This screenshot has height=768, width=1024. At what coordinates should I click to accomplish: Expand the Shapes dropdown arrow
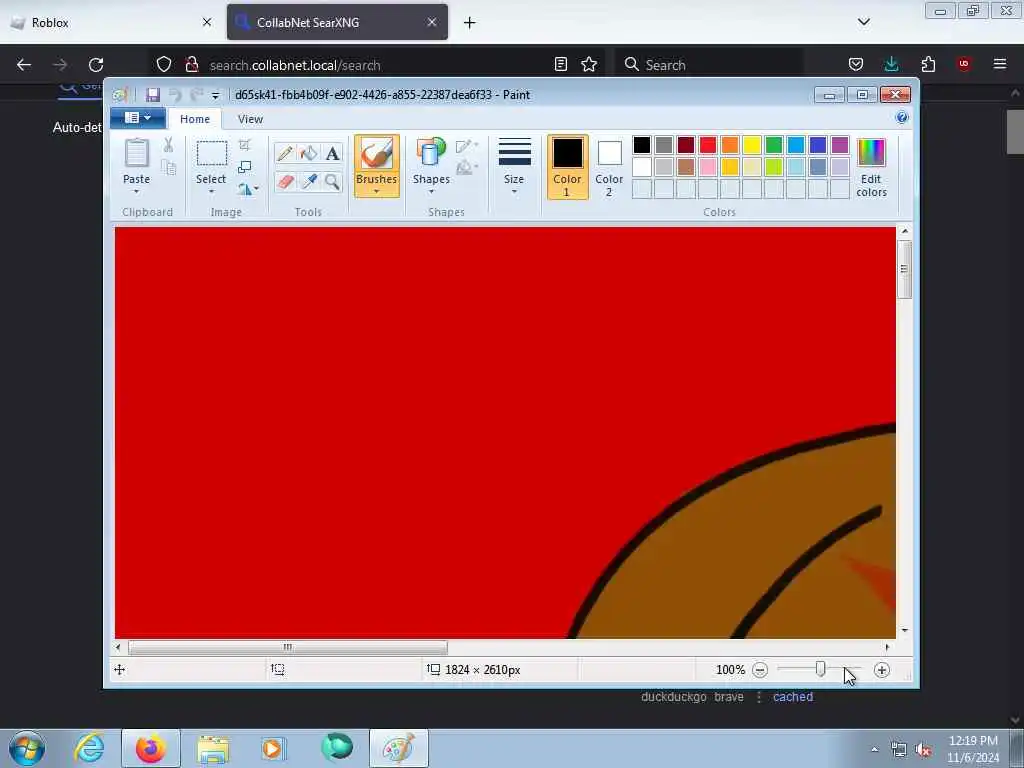point(431,191)
